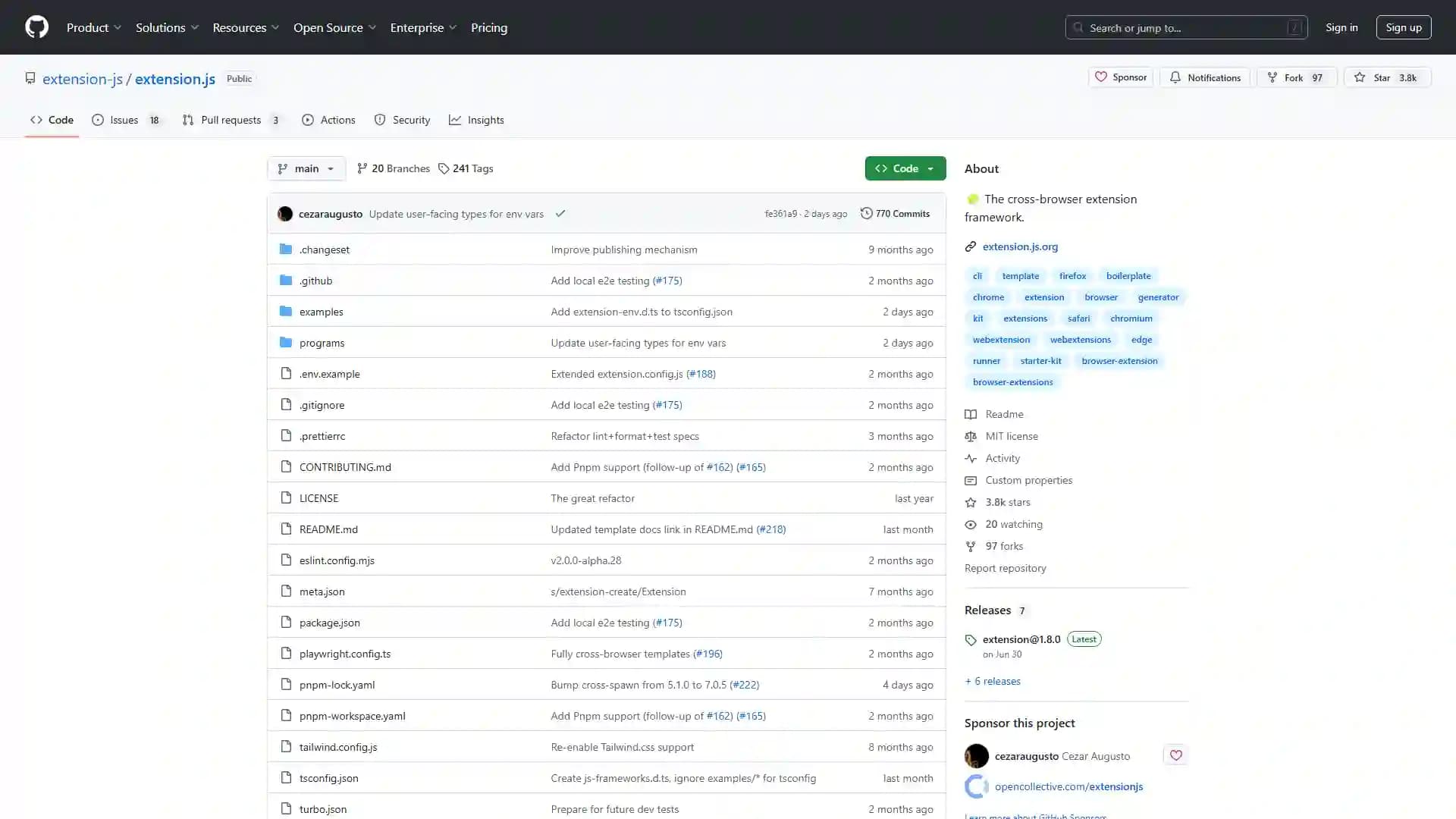Click the book icon beside Readme
Image resolution: width=1456 pixels, height=819 pixels.
coord(971,414)
